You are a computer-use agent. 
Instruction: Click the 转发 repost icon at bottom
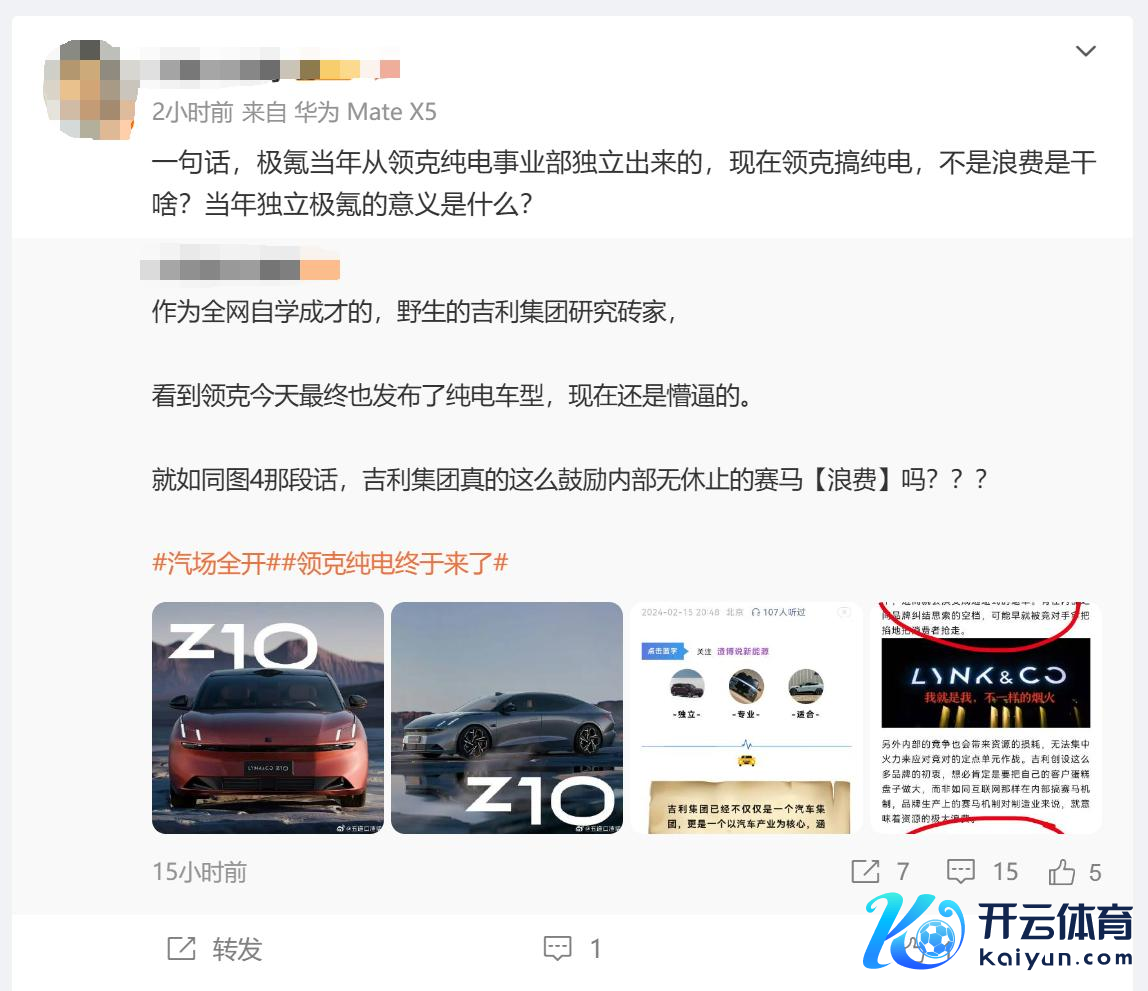click(182, 949)
